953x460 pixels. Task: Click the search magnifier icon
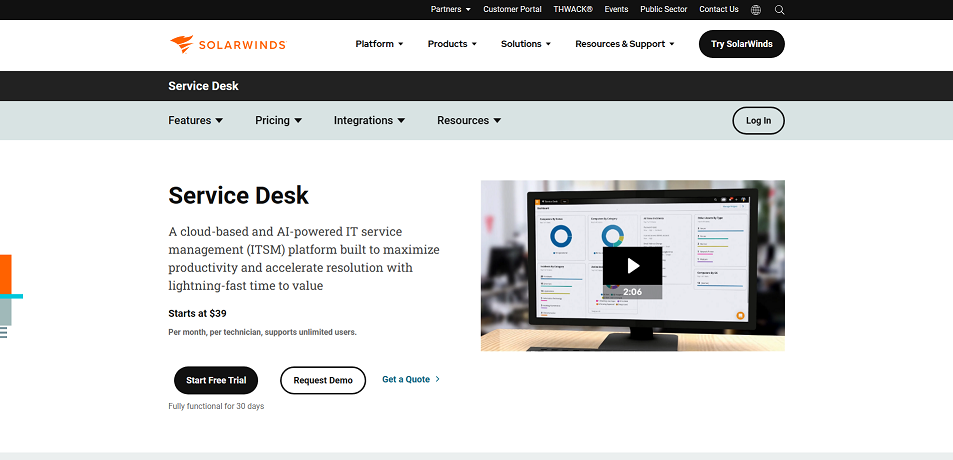pos(780,10)
